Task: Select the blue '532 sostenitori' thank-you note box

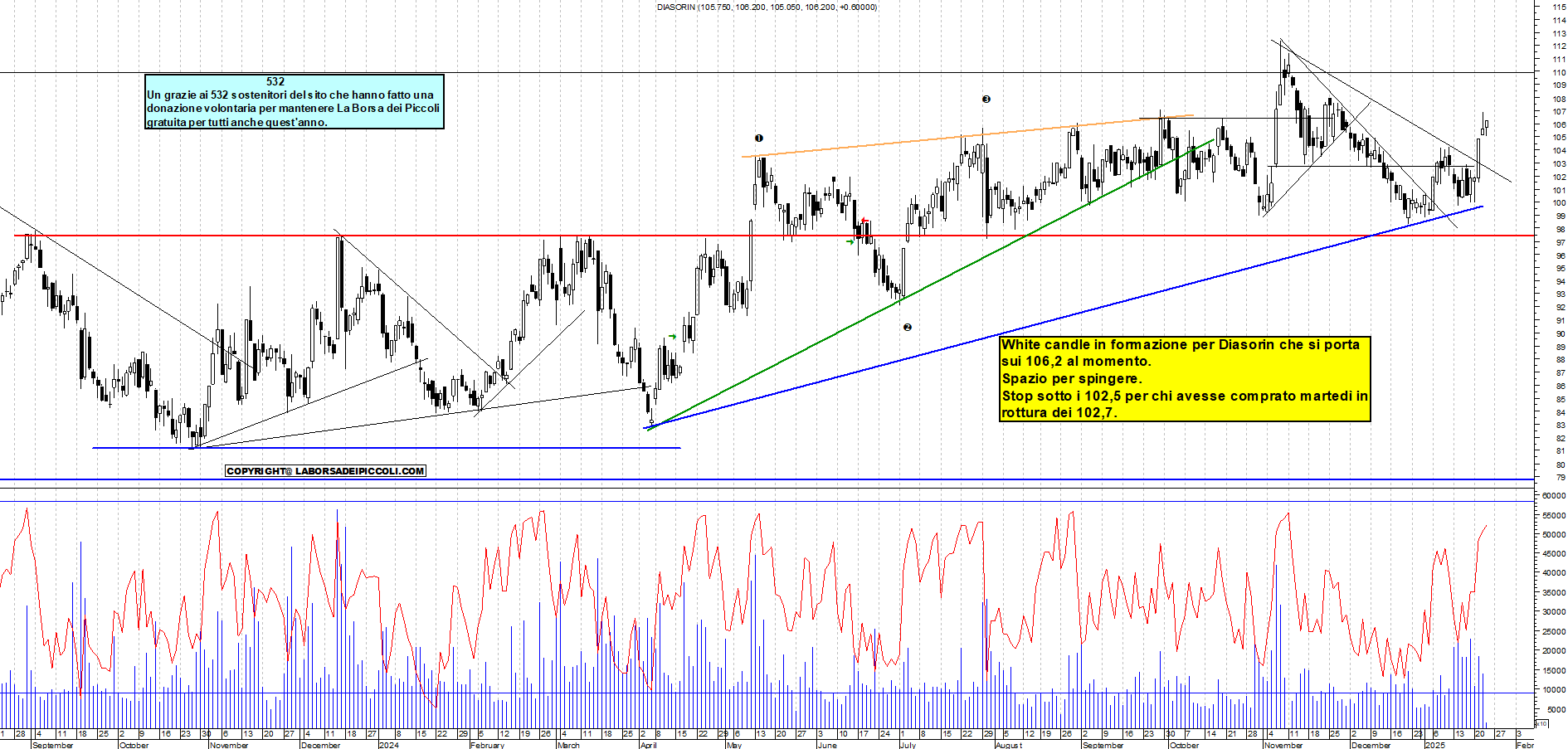Action: [295, 101]
